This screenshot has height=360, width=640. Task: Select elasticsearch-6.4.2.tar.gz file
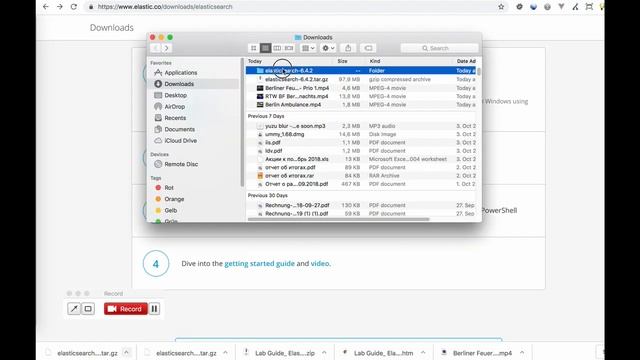[361, 79]
